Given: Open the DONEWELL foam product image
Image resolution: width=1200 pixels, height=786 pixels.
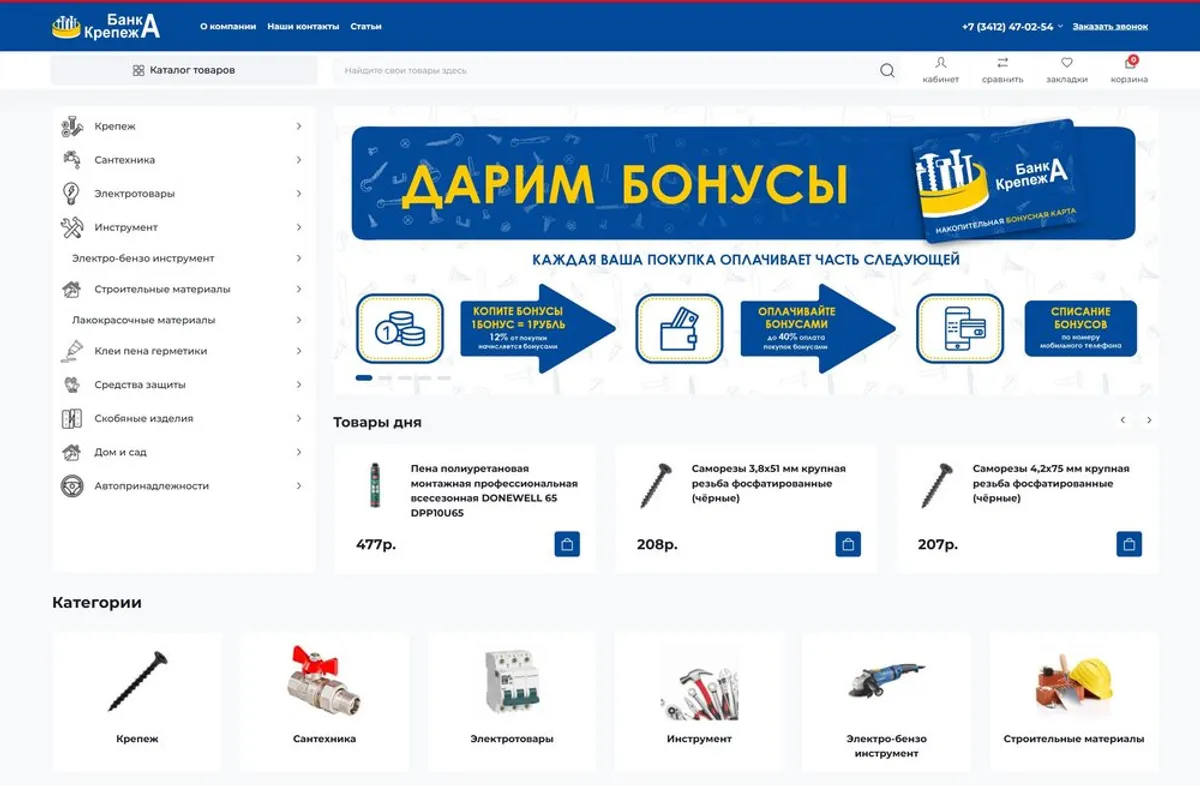Looking at the screenshot, I should (377, 485).
